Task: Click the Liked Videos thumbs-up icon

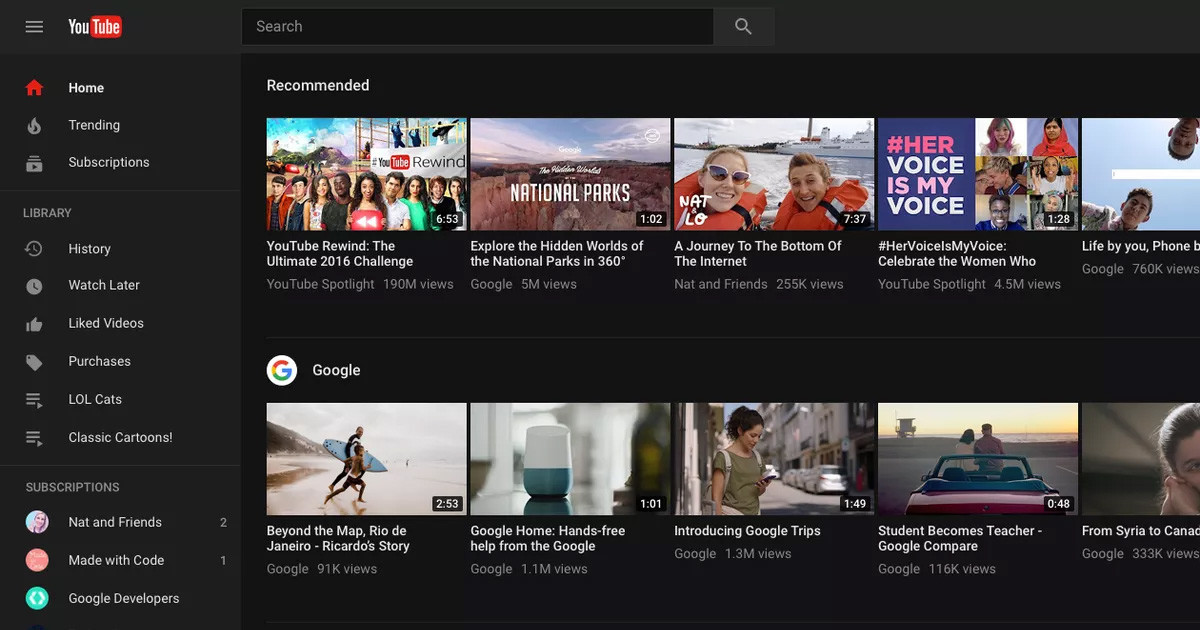Action: pos(34,324)
